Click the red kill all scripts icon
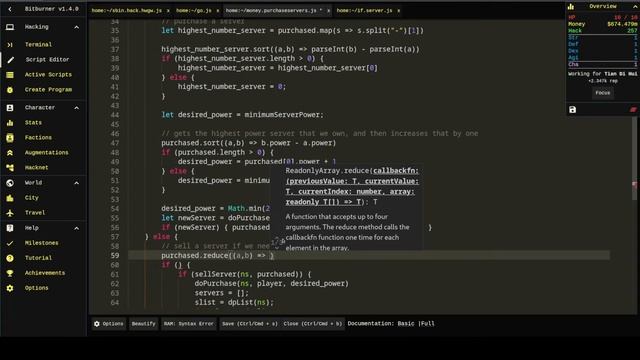 633,109
